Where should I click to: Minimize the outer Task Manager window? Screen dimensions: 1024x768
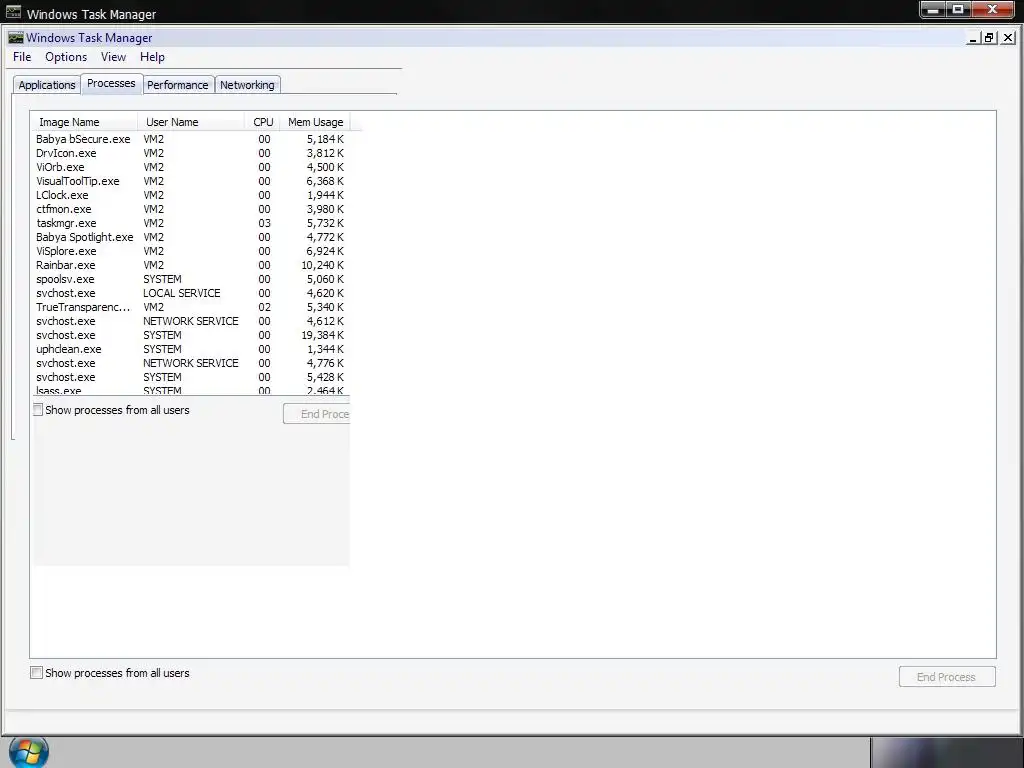pyautogui.click(x=935, y=9)
